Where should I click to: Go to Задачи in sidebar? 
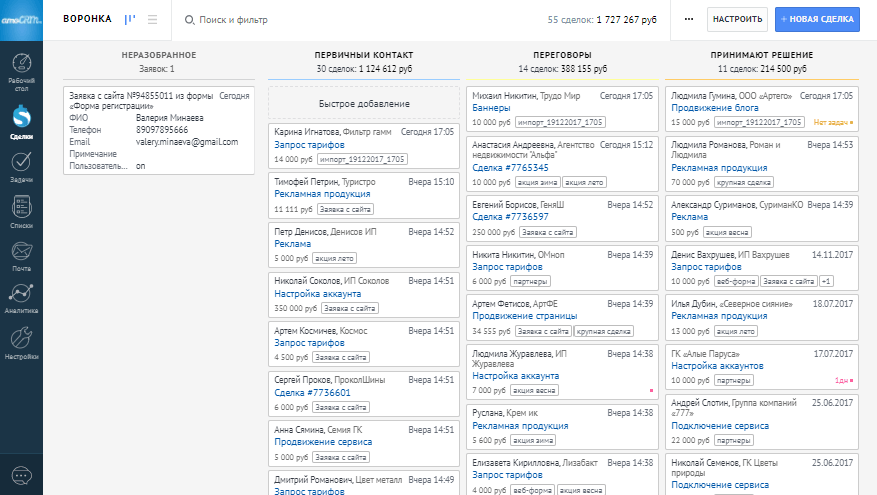click(x=21, y=167)
